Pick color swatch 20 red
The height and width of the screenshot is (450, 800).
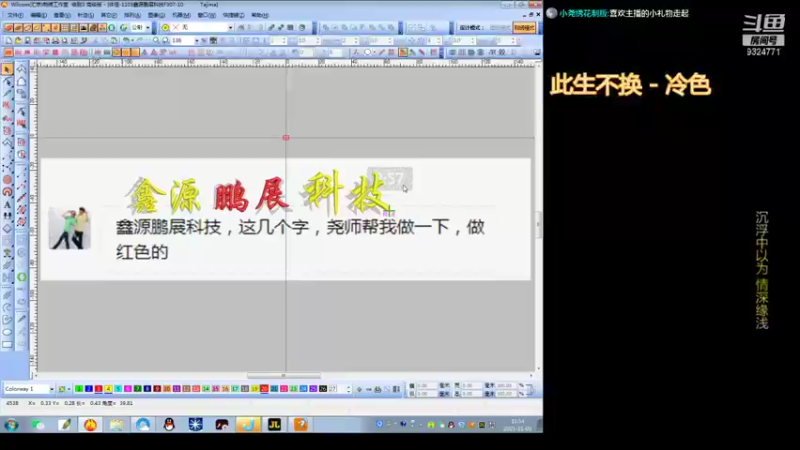264,389
